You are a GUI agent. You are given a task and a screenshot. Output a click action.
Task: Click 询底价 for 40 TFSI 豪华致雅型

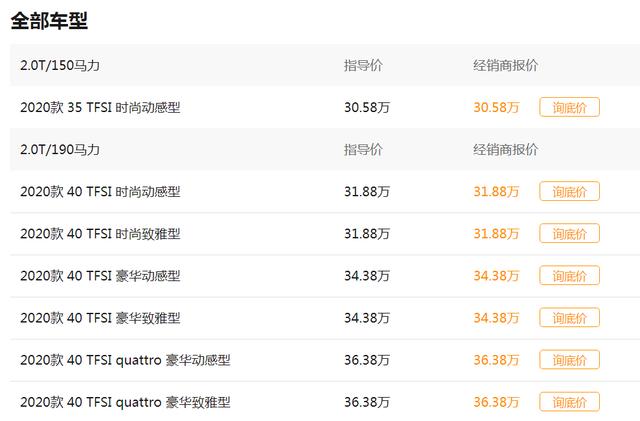569,318
